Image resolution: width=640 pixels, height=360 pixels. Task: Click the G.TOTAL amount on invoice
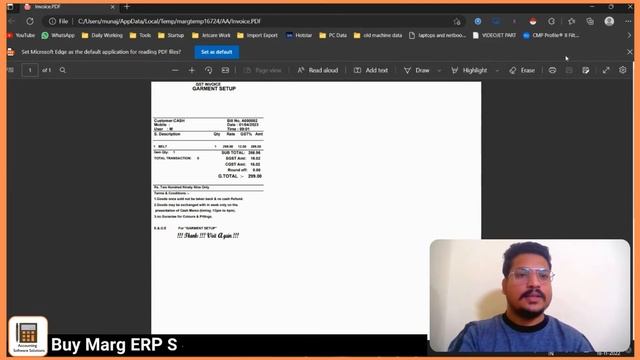click(x=255, y=176)
